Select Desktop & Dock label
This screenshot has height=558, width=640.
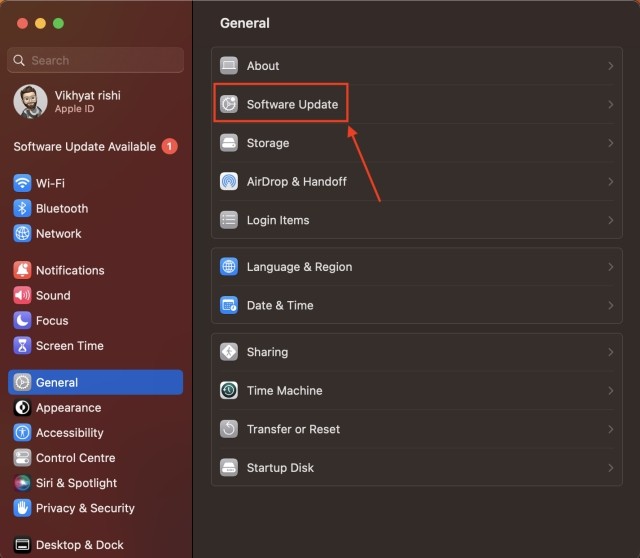[x=80, y=545]
